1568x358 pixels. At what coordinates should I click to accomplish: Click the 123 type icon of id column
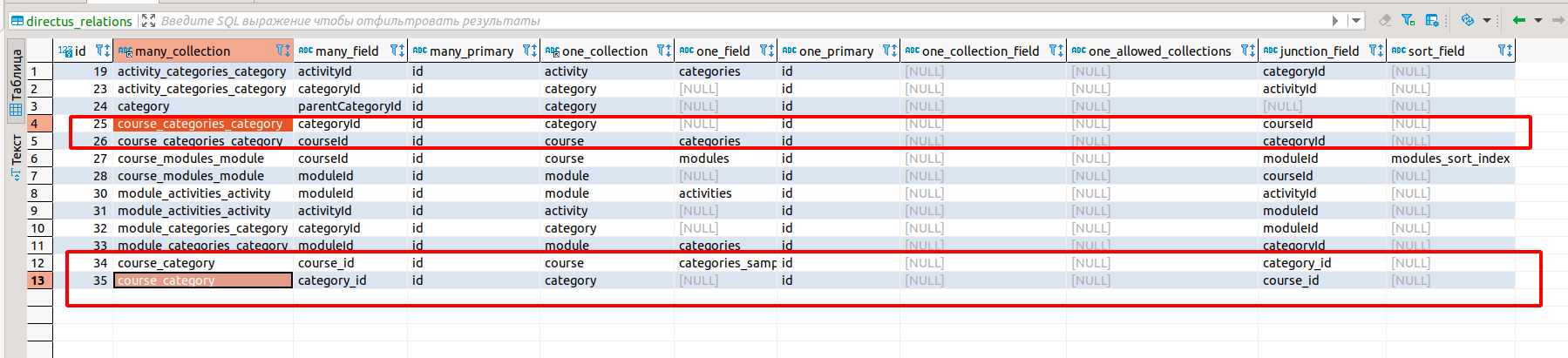point(65,51)
